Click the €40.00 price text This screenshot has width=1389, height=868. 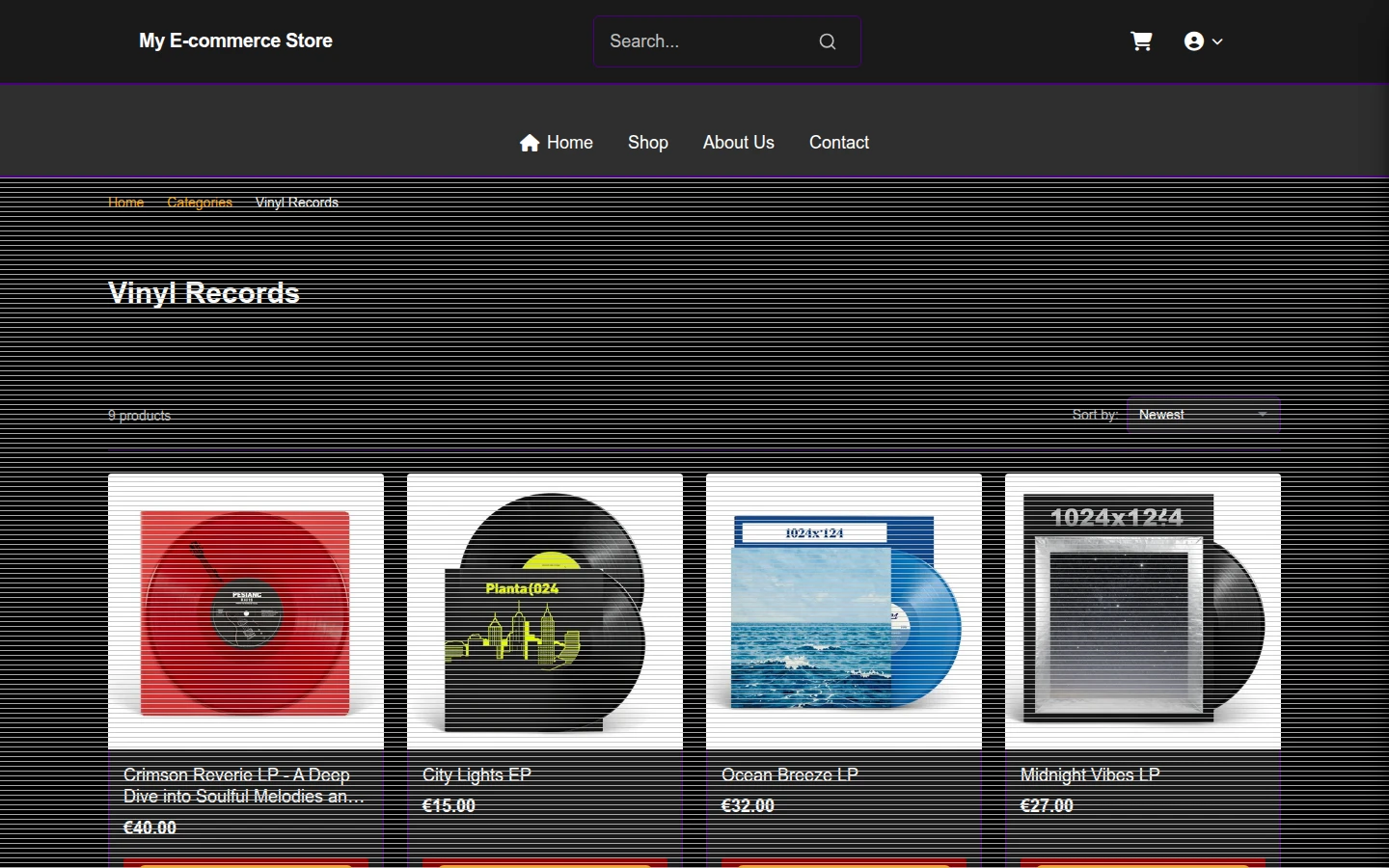pyautogui.click(x=150, y=827)
